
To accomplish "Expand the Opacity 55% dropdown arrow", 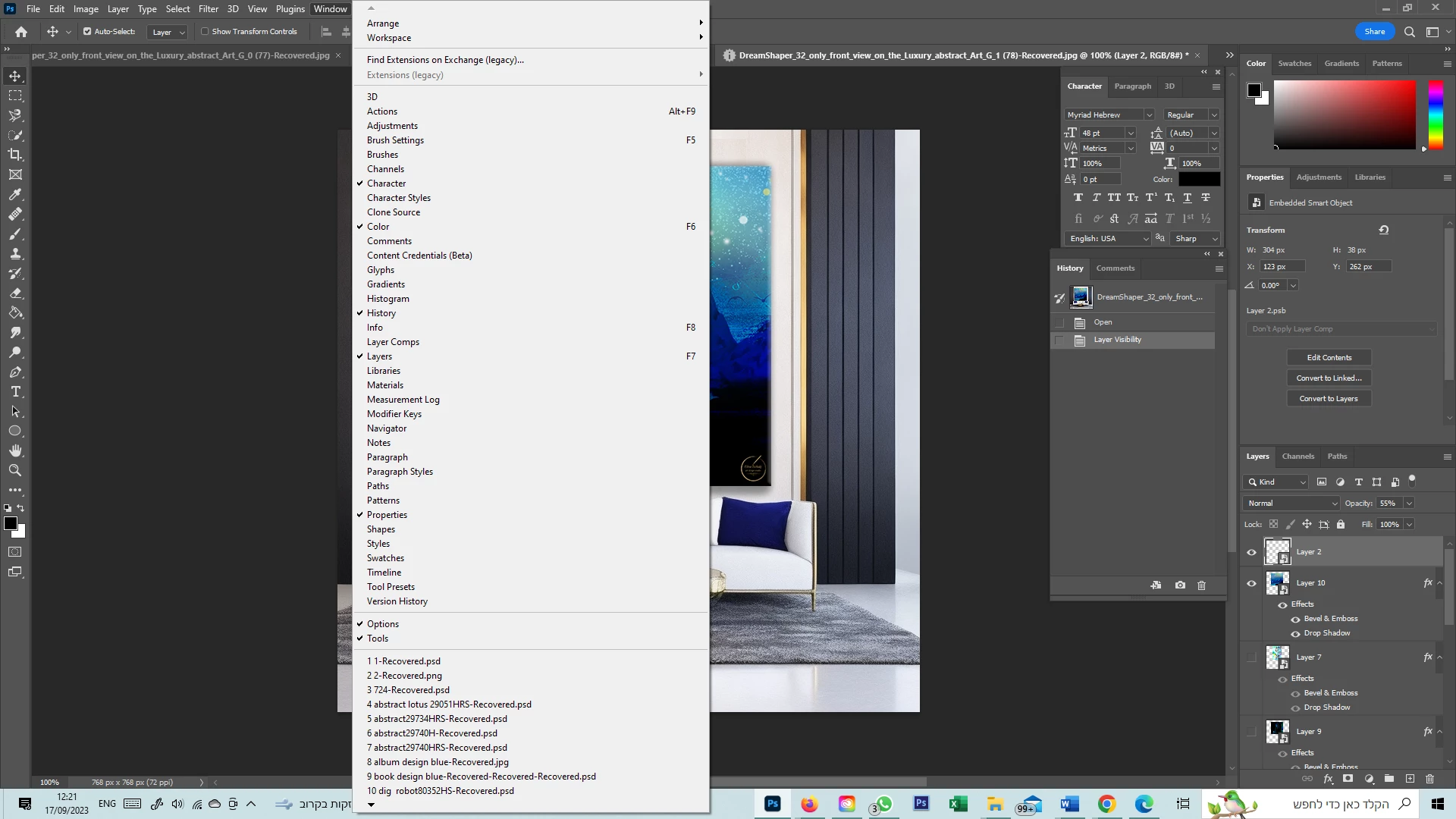I will [x=1409, y=504].
